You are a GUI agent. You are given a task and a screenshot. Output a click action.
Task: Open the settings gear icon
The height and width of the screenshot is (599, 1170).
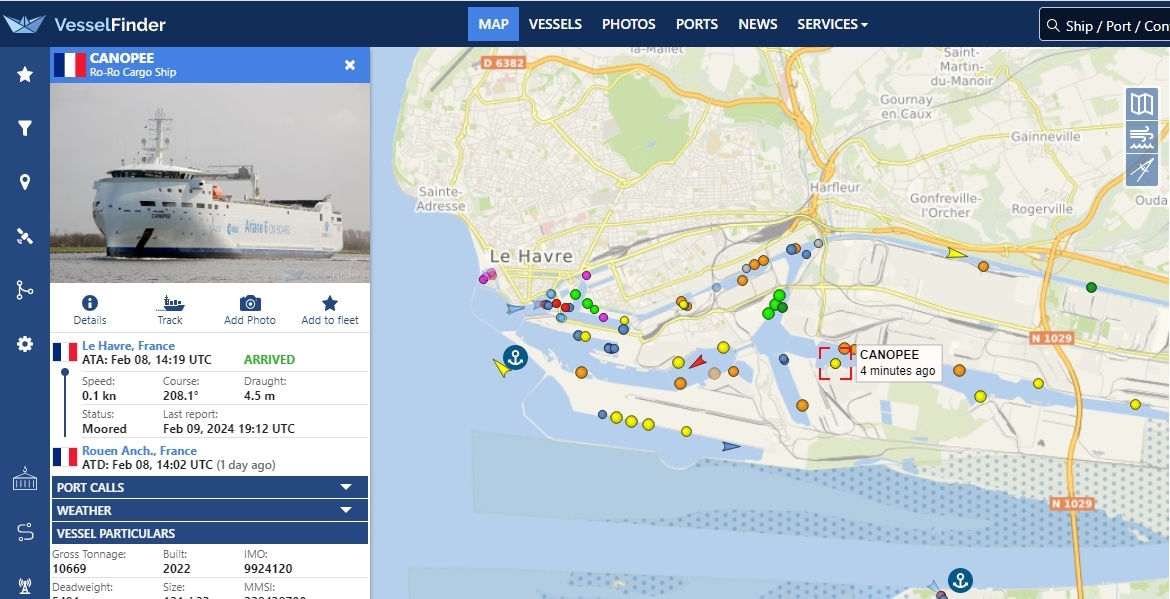click(25, 344)
